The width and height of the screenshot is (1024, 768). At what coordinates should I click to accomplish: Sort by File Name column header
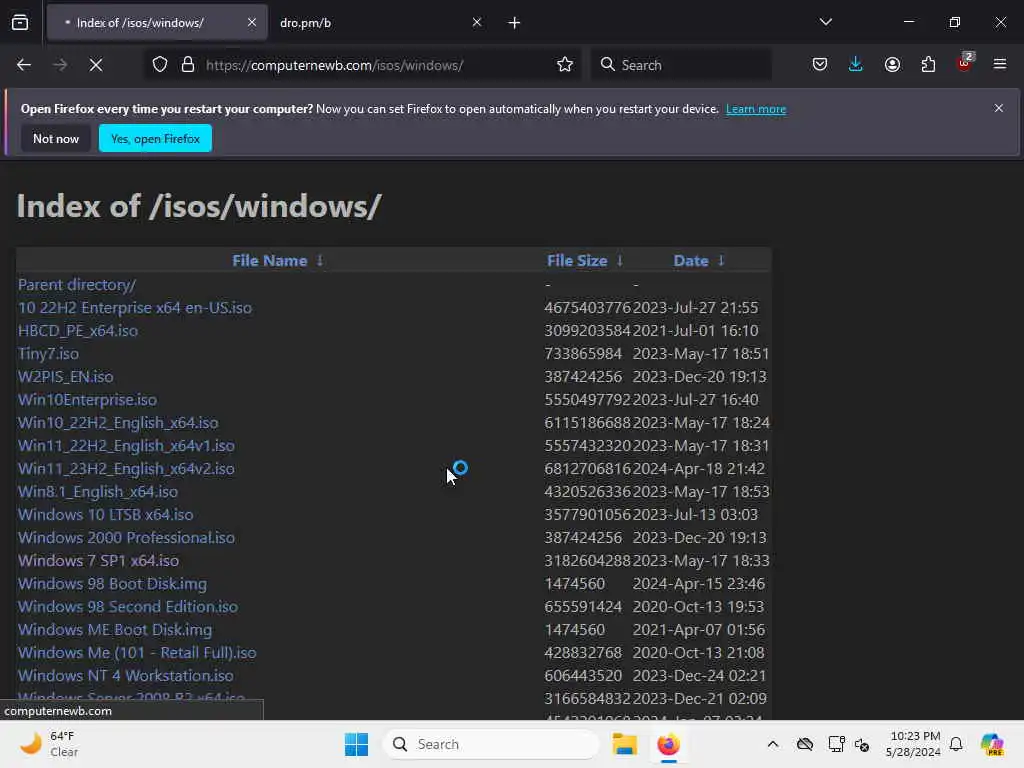click(x=270, y=261)
